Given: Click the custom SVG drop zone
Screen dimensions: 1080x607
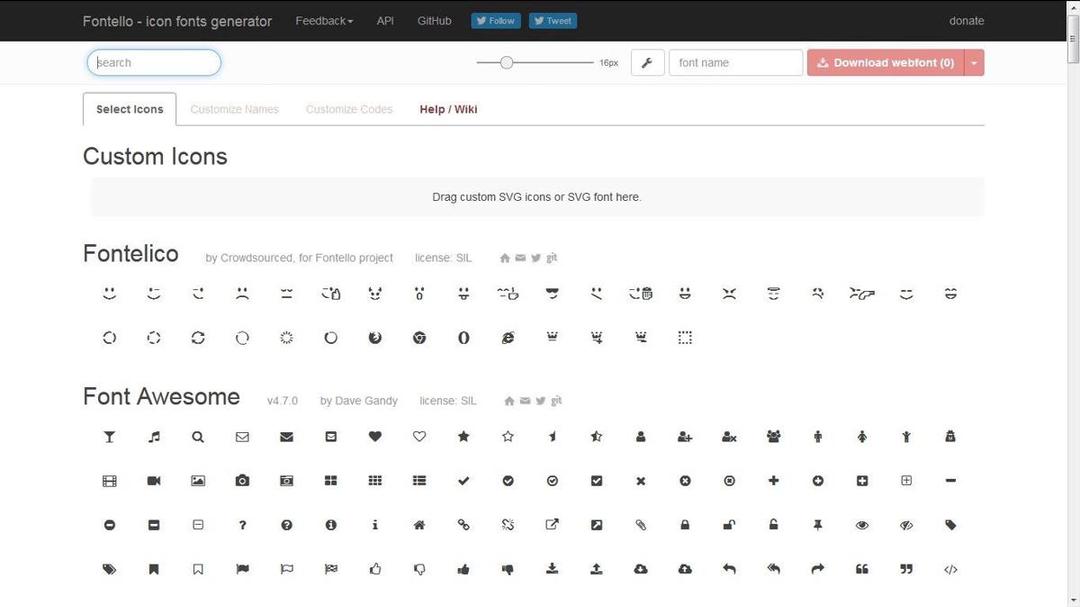Looking at the screenshot, I should pyautogui.click(x=537, y=197).
